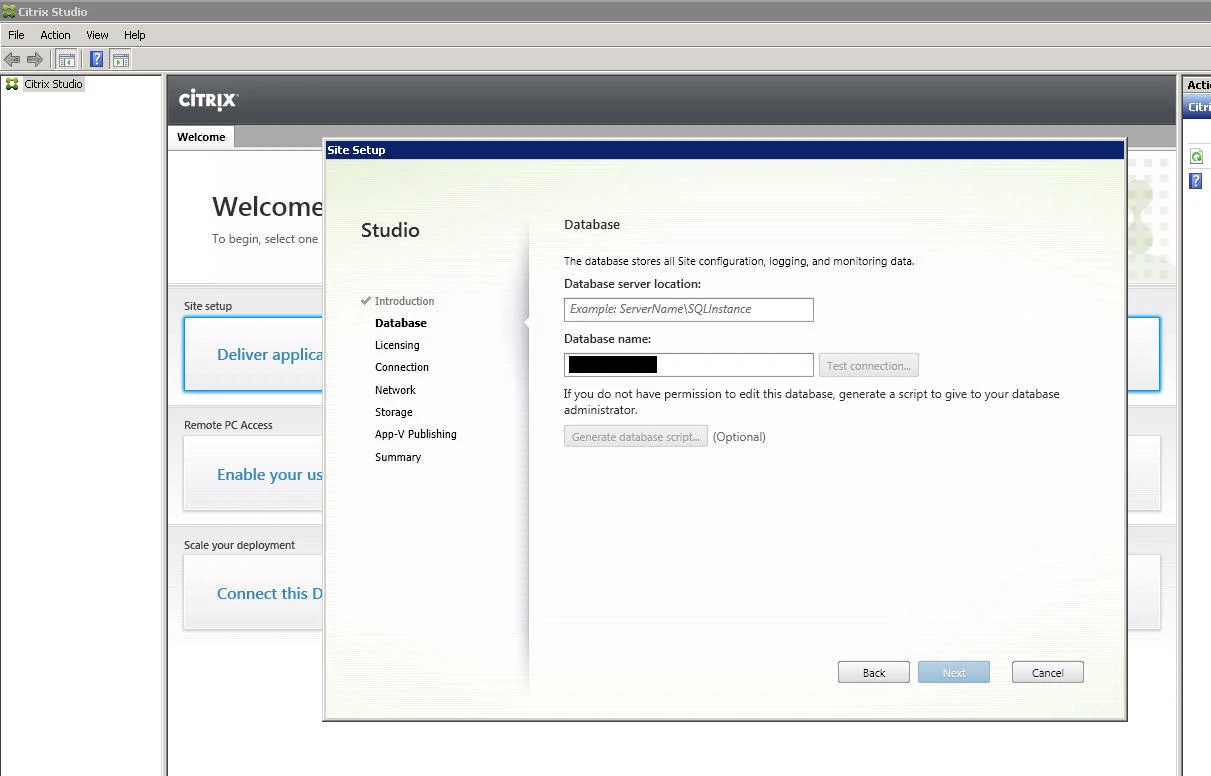Click the Generate database script button

(x=635, y=437)
